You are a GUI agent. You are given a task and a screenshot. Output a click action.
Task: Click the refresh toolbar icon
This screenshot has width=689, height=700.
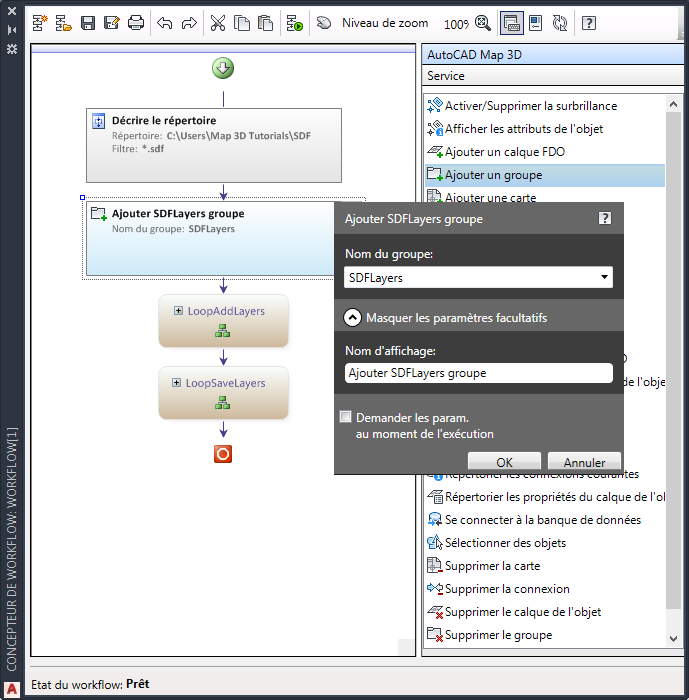click(560, 23)
